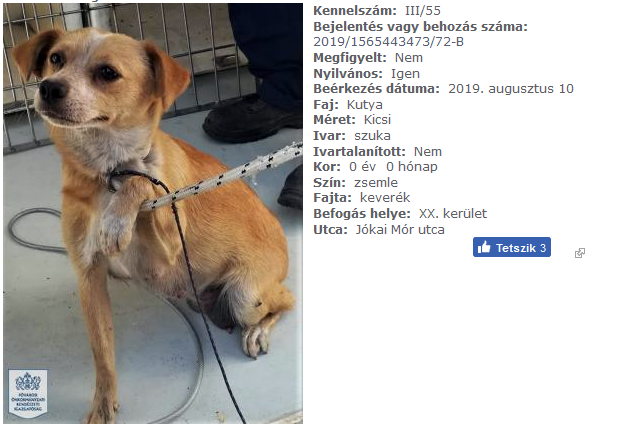
Task: Click the Megfigyelt value Nem
Action: pos(409,58)
